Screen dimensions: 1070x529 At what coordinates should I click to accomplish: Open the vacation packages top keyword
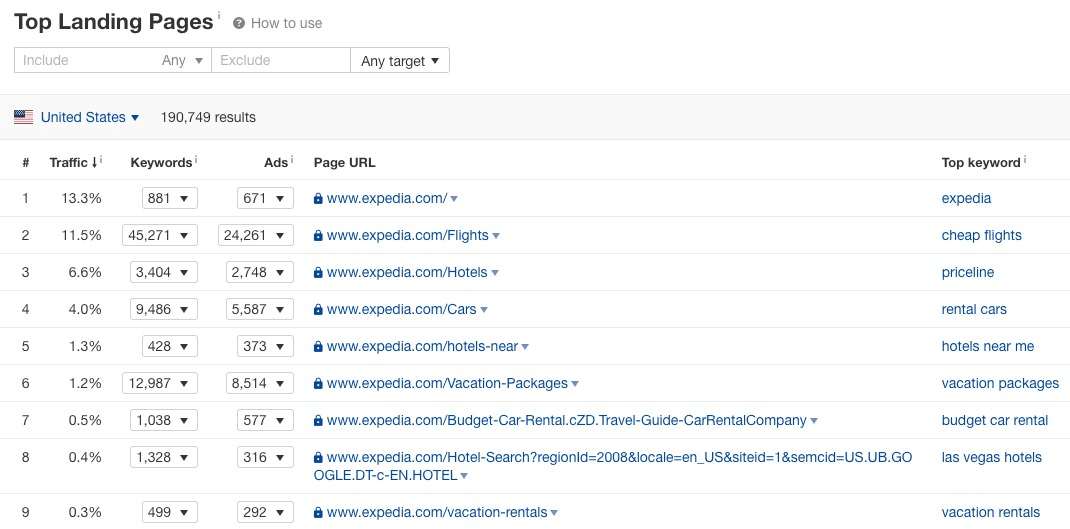click(x=1000, y=383)
